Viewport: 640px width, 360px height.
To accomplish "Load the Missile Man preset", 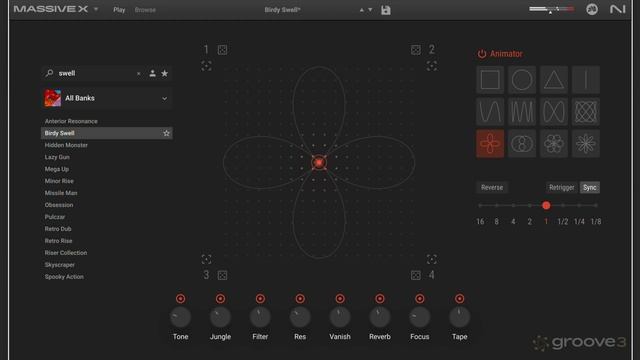I will pyautogui.click(x=107, y=193).
